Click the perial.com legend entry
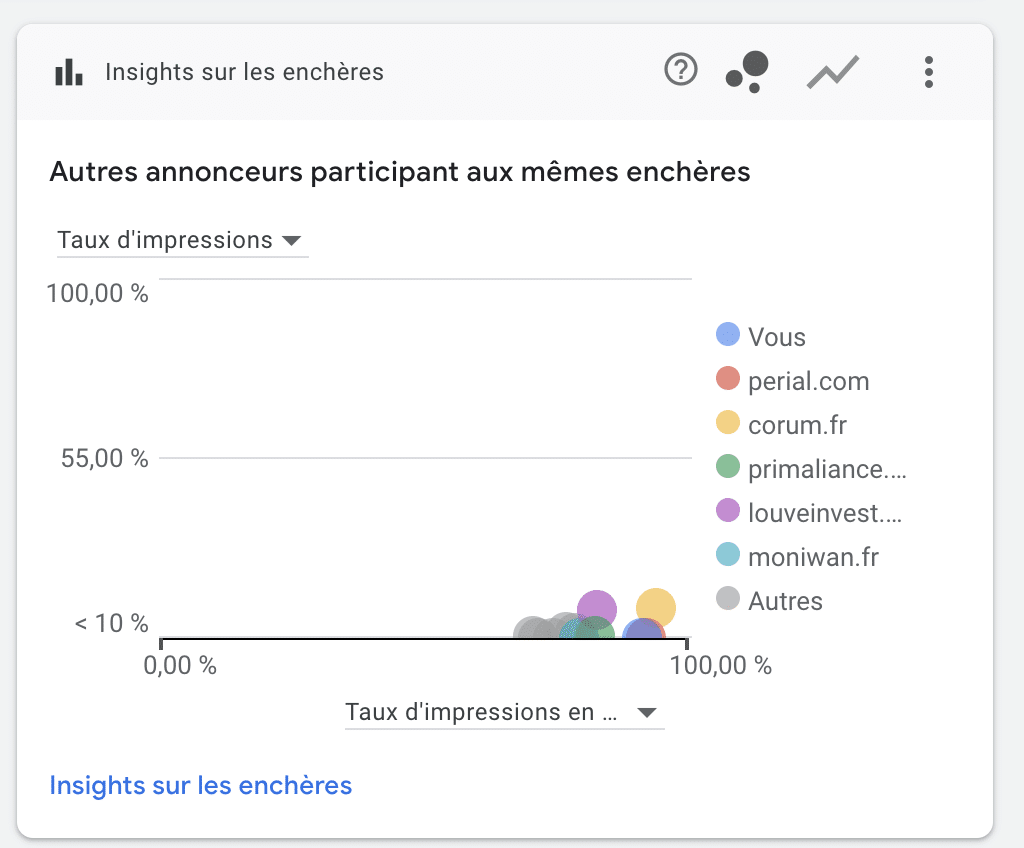This screenshot has width=1024, height=848. [793, 381]
